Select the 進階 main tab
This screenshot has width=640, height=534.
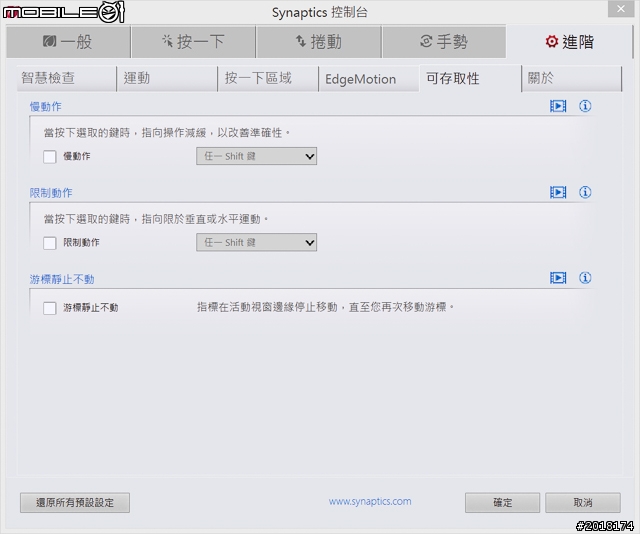569,42
